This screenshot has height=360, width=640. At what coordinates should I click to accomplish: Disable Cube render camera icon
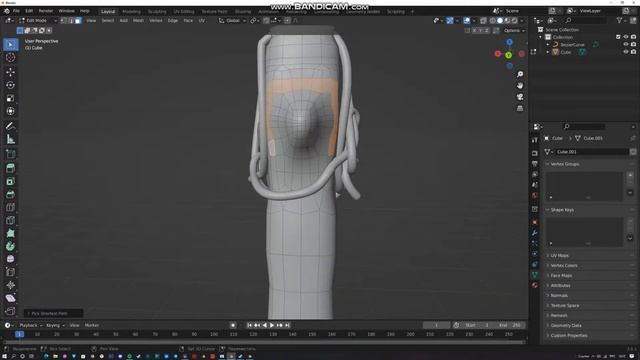click(x=633, y=52)
